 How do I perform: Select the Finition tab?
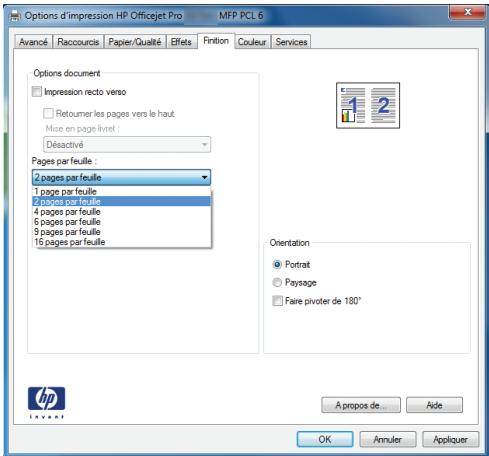216,41
